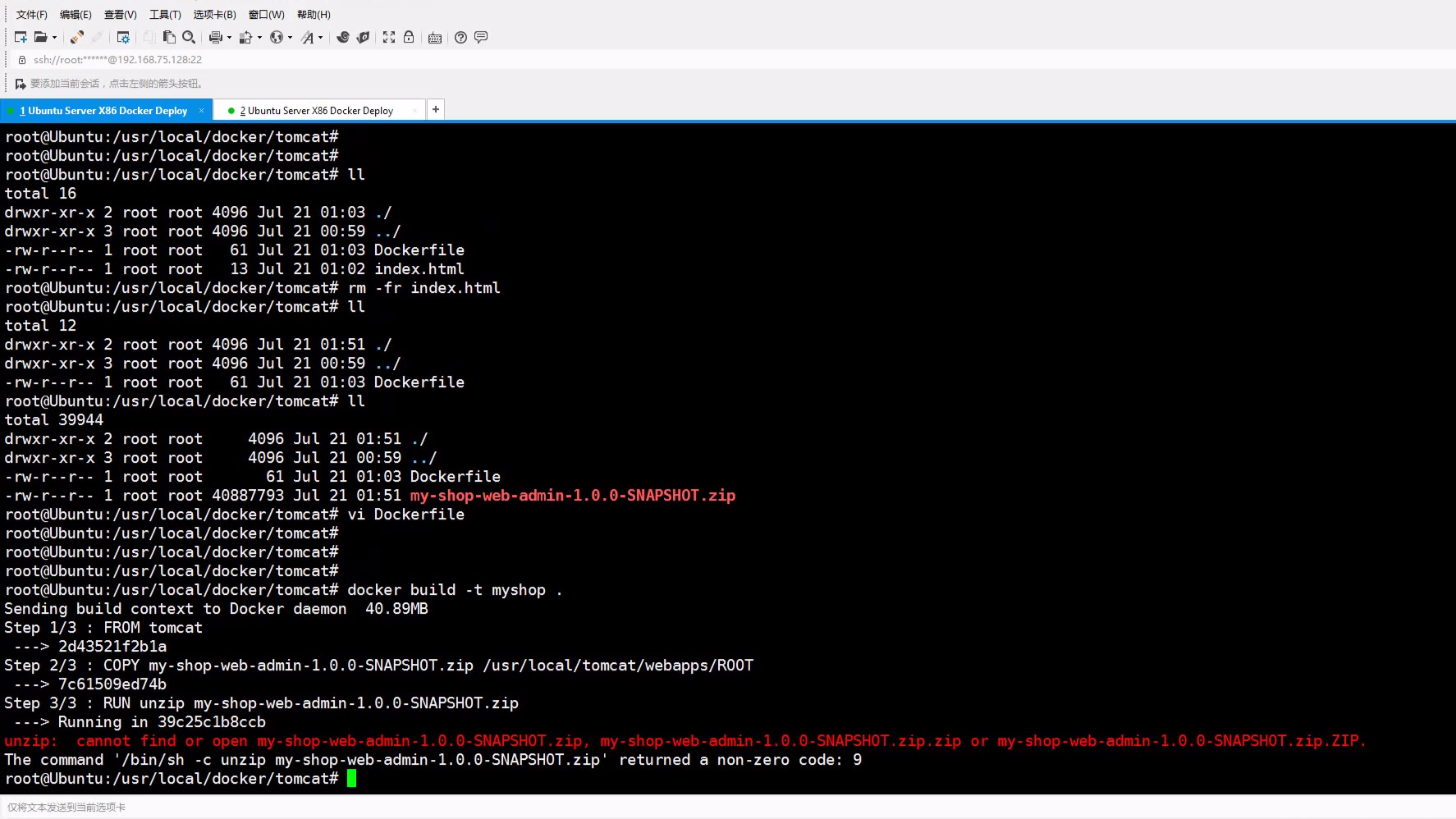Expand the Encoding dropdown arrow
Image resolution: width=1456 pixels, height=819 pixels.
pos(290,37)
